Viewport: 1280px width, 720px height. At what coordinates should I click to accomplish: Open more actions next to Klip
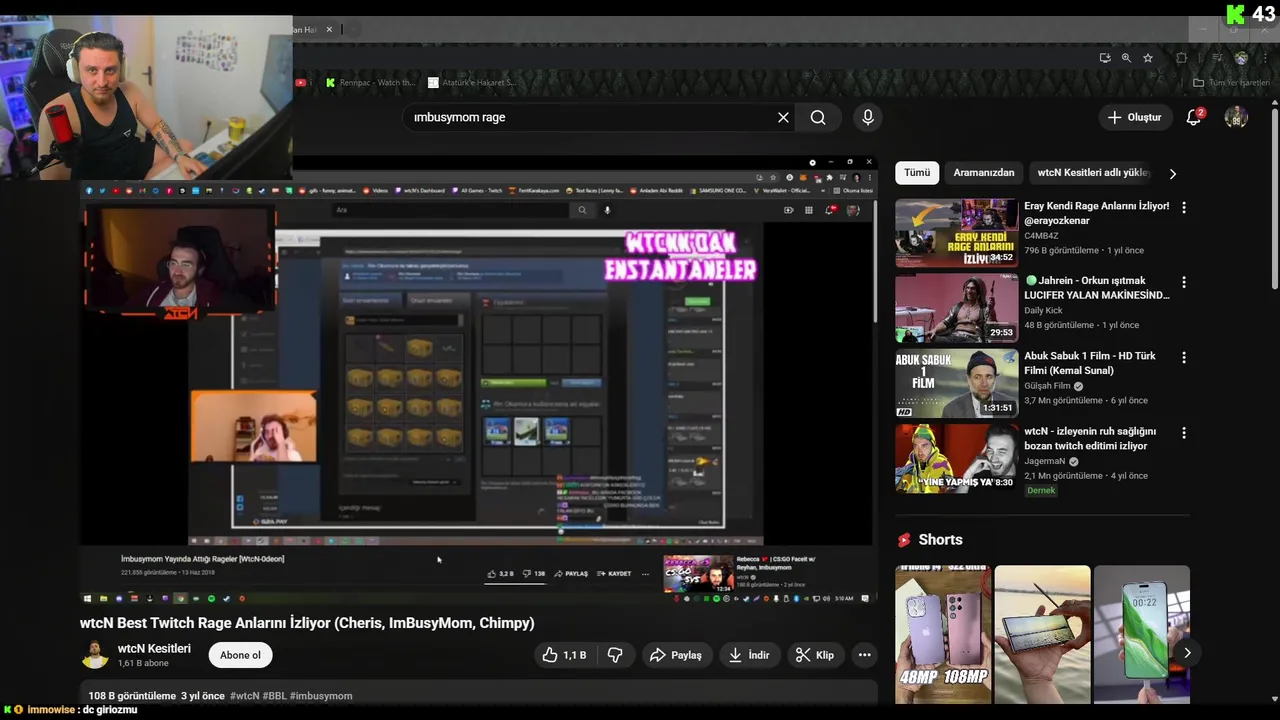864,655
